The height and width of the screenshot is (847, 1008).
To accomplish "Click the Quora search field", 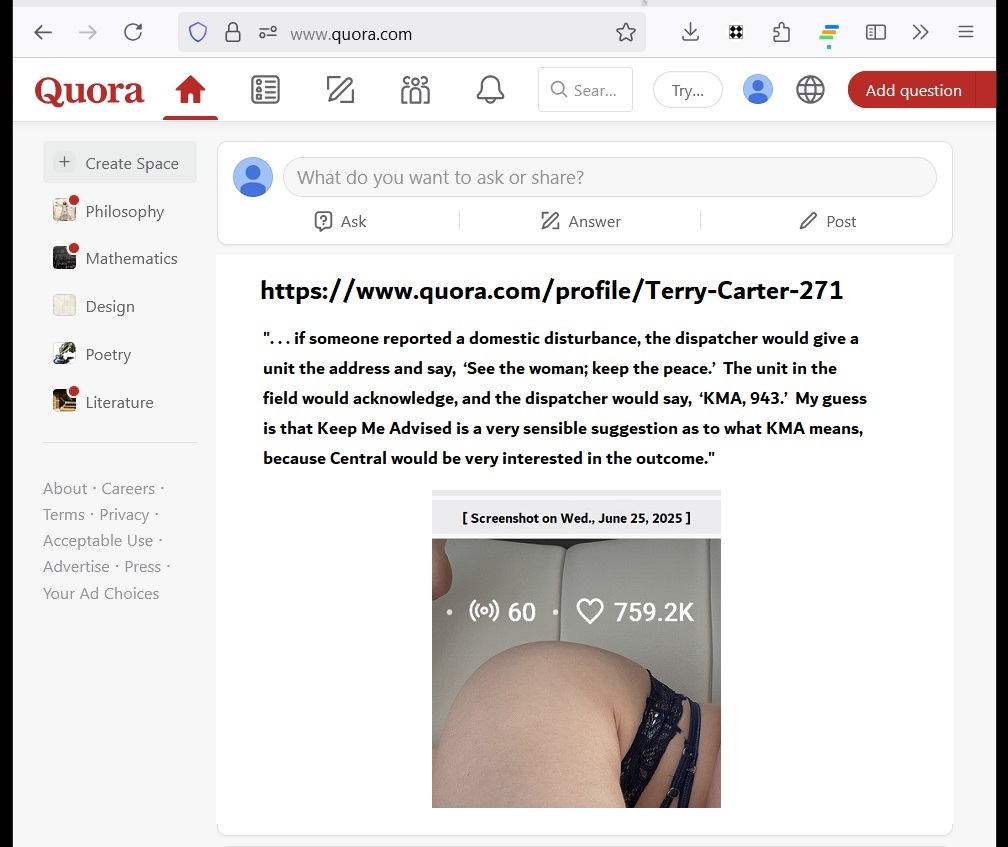I will click(586, 90).
